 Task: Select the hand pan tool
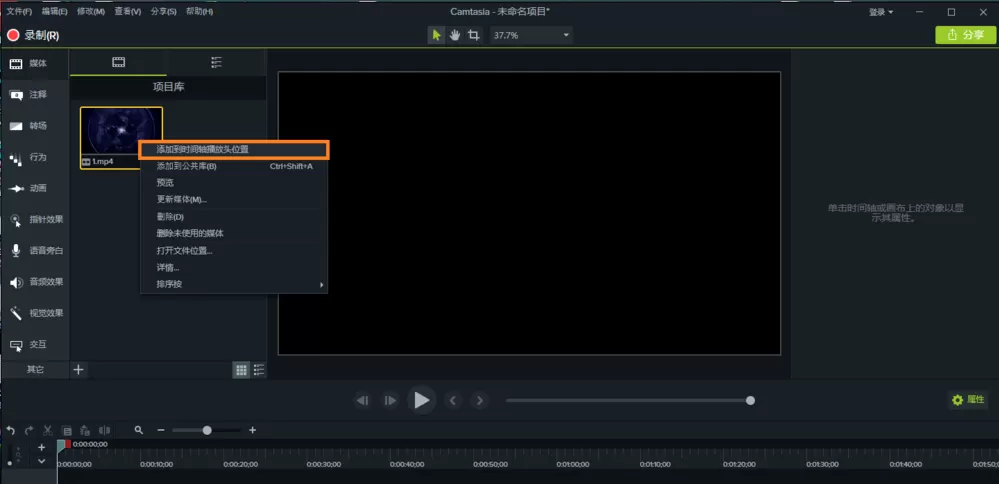pos(454,35)
